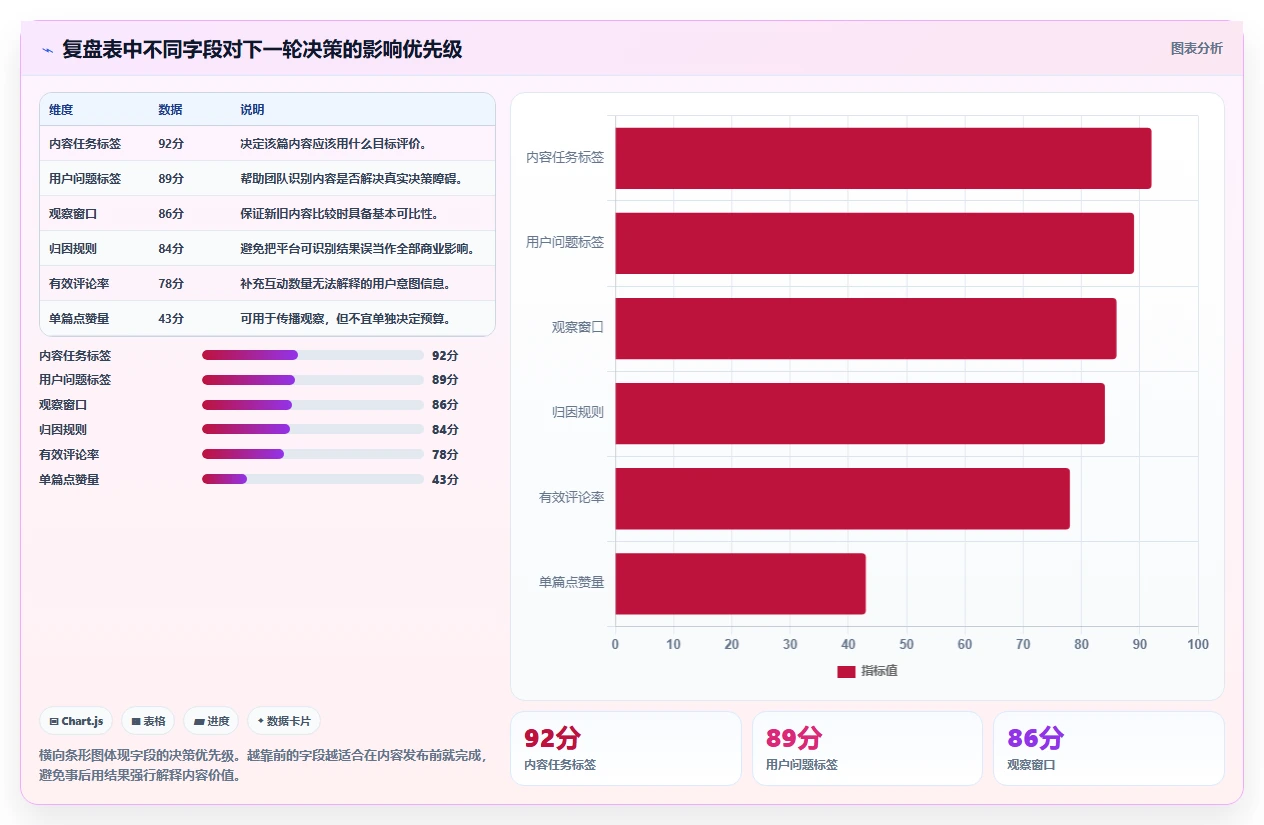The image size is (1264, 825).
Task: Click the 单篇点赞量 chart bar
Action: [740, 583]
